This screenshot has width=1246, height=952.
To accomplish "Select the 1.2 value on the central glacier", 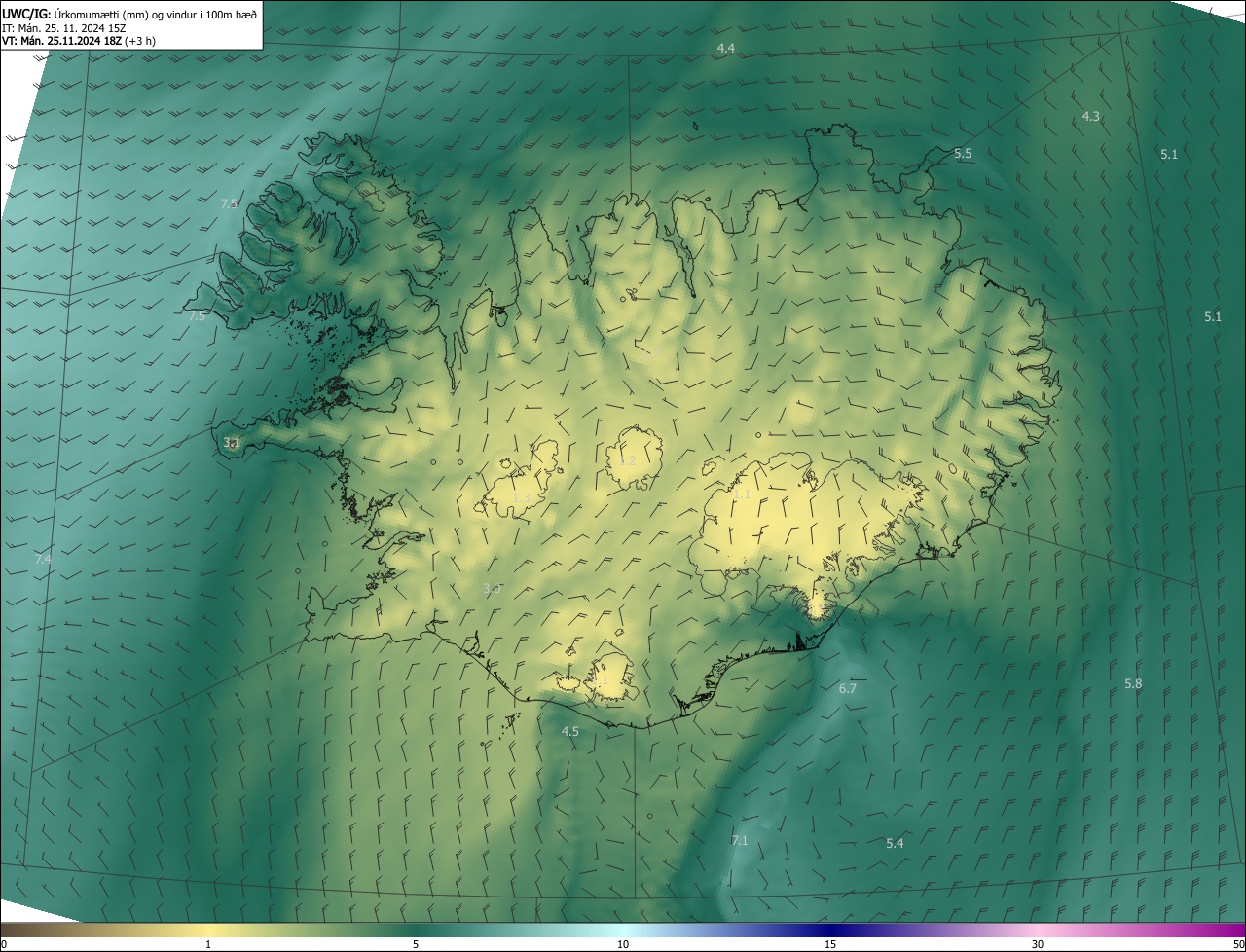I will click(627, 460).
